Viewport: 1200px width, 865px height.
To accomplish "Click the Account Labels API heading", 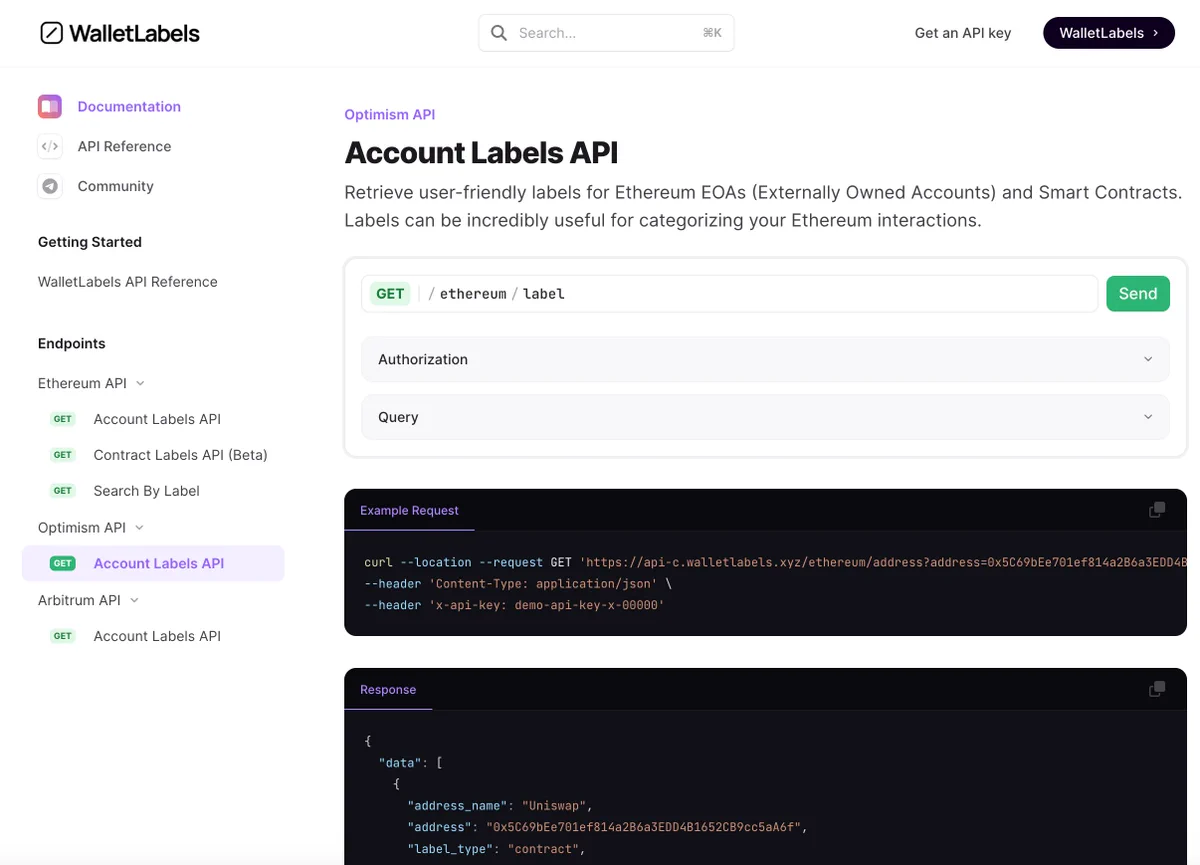I will click(x=481, y=153).
